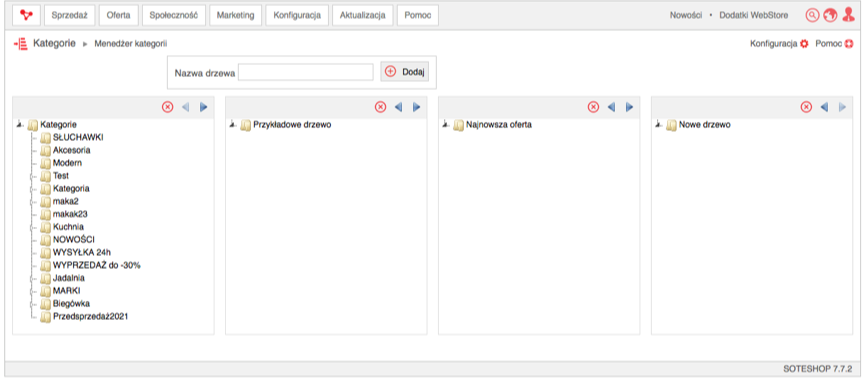Collapse the Kategorie root tree node
The width and height of the screenshot is (864, 380).
click(20, 125)
